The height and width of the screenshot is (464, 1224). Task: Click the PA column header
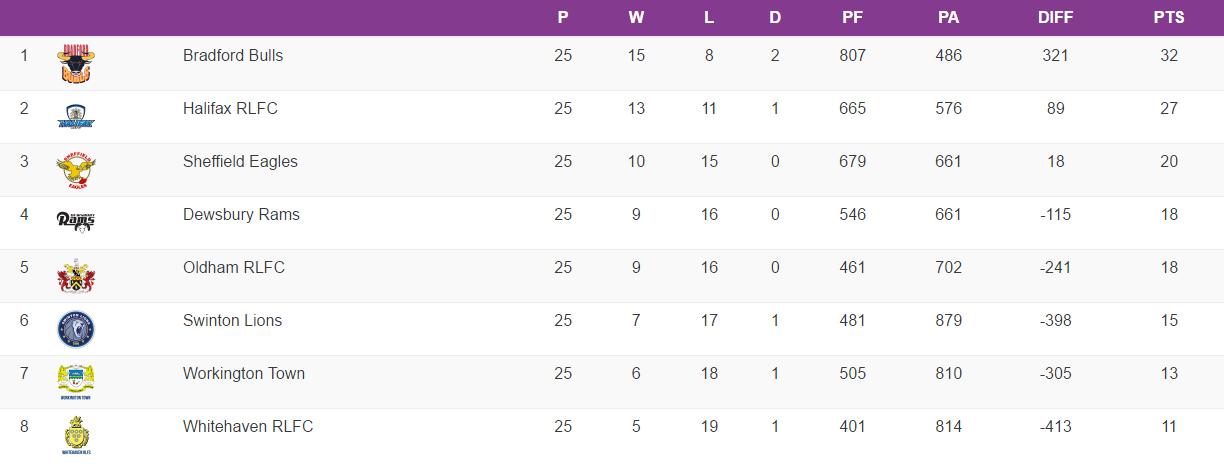[948, 18]
